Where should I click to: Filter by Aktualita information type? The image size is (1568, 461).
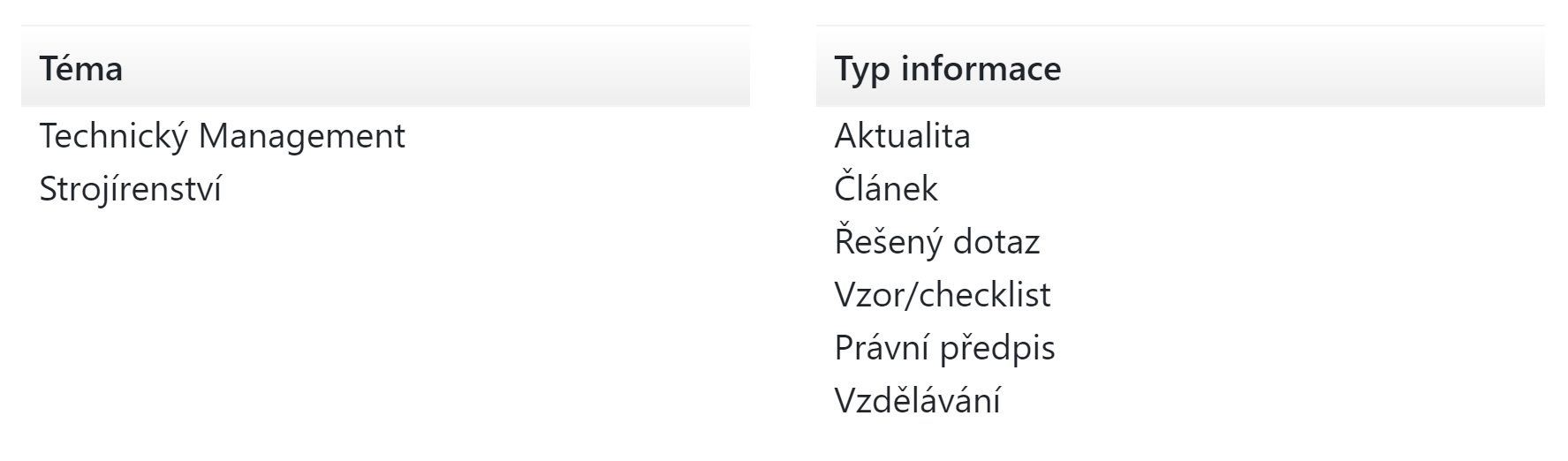[902, 136]
